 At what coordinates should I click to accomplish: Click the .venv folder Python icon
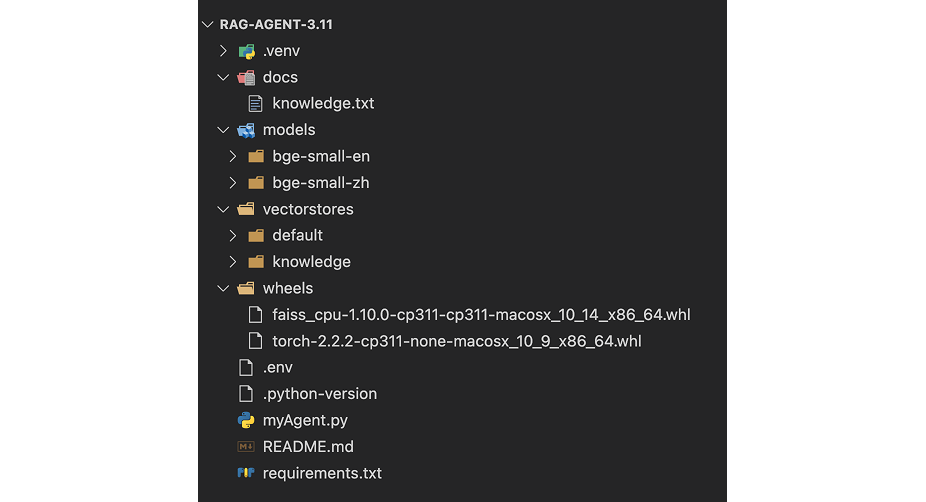[x=246, y=51]
